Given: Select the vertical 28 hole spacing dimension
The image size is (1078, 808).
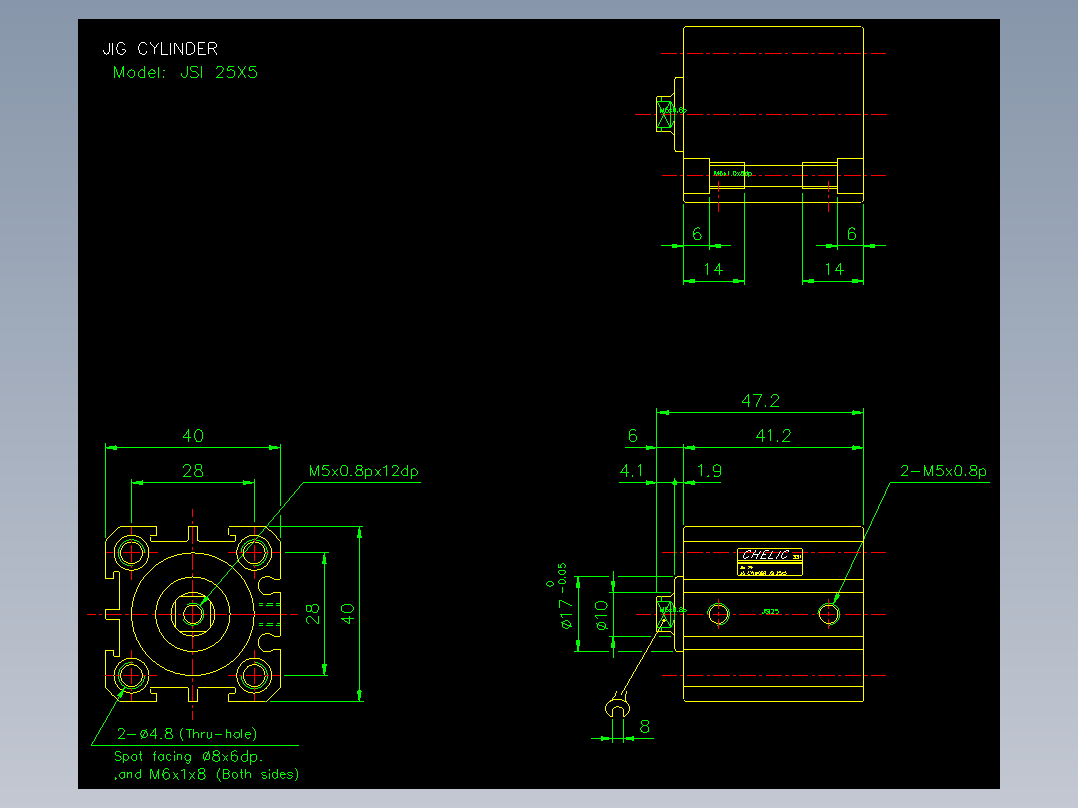Looking at the screenshot, I should click(x=312, y=613).
